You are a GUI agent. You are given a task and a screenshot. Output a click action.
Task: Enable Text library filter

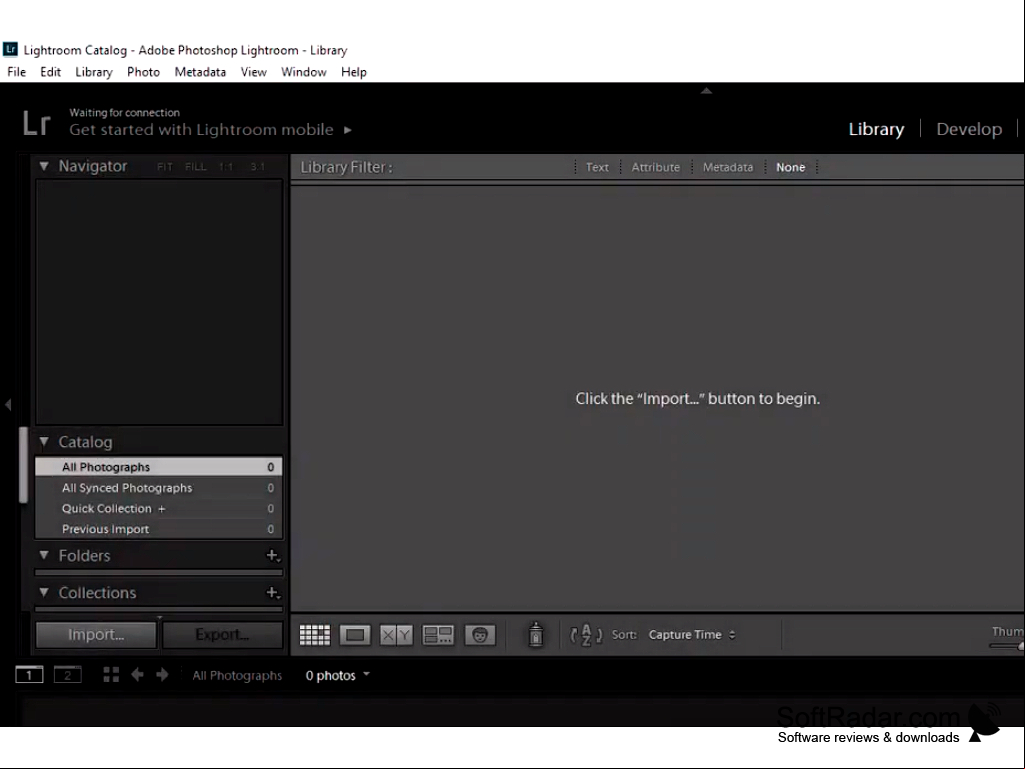click(x=597, y=167)
